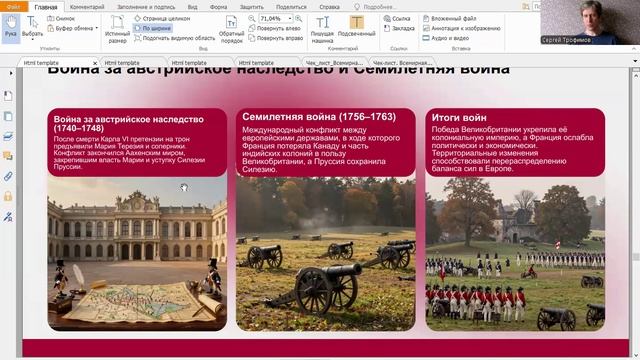Open the layers panel in sidebar
Screen dimensions: 640x360
pyautogui.click(x=8, y=136)
